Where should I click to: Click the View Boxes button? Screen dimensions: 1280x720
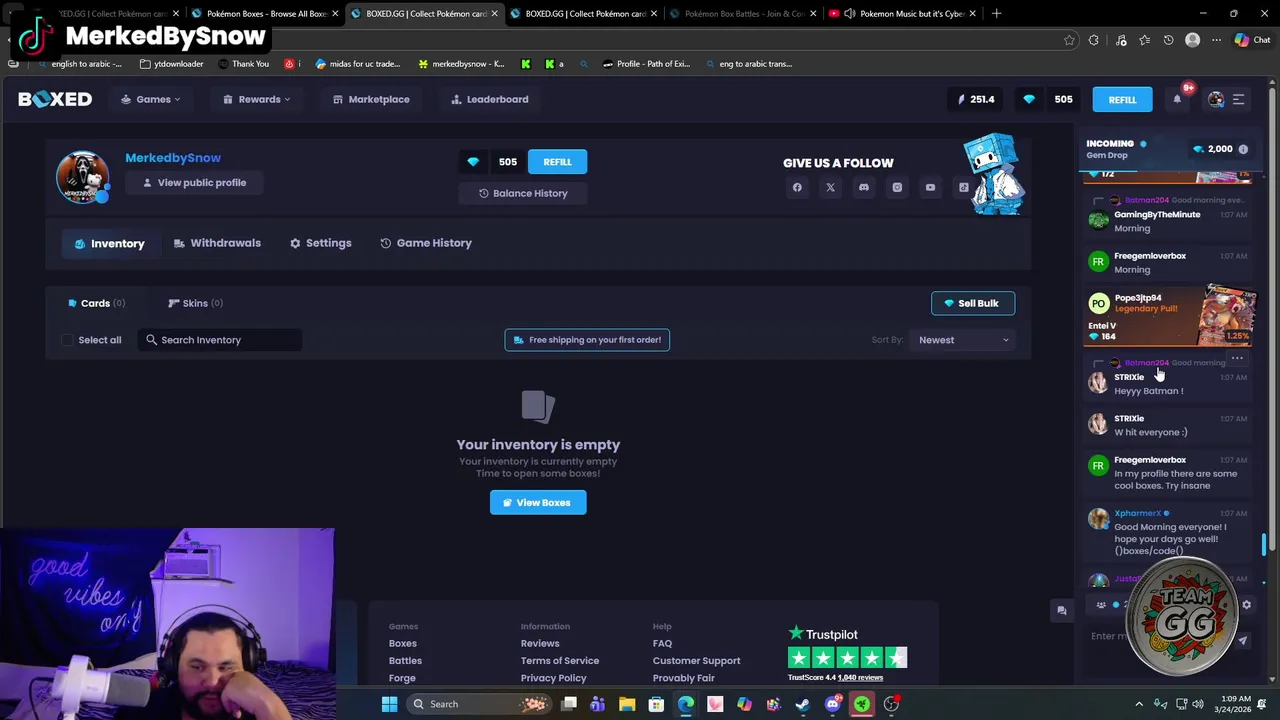(538, 503)
